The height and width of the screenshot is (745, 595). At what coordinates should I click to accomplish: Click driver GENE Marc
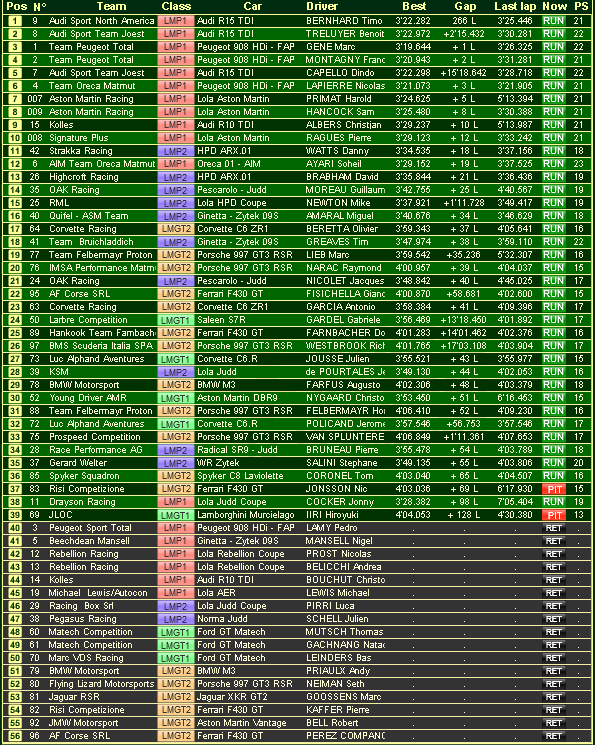click(x=331, y=47)
